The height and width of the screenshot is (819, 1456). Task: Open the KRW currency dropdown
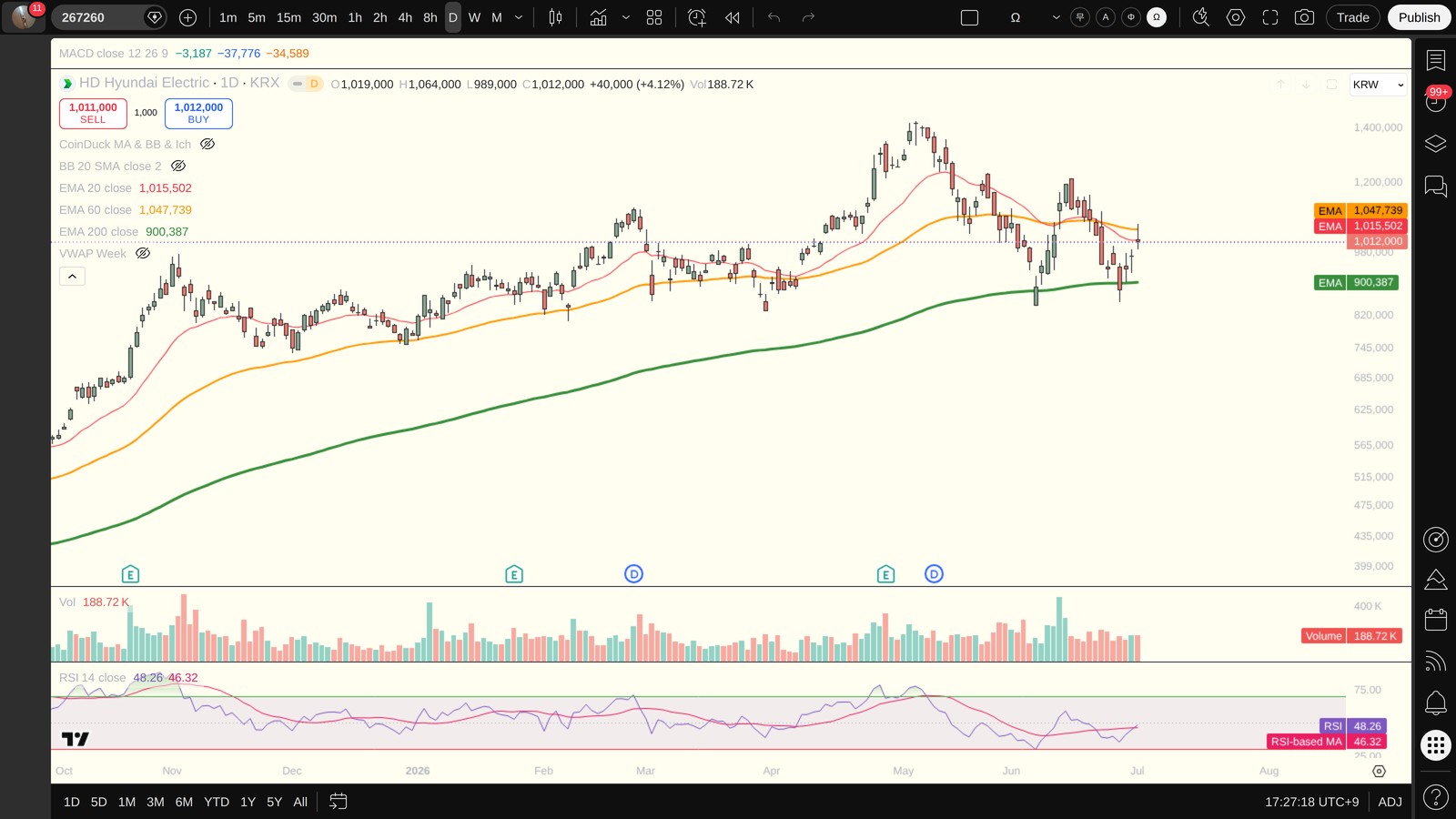1378,85
